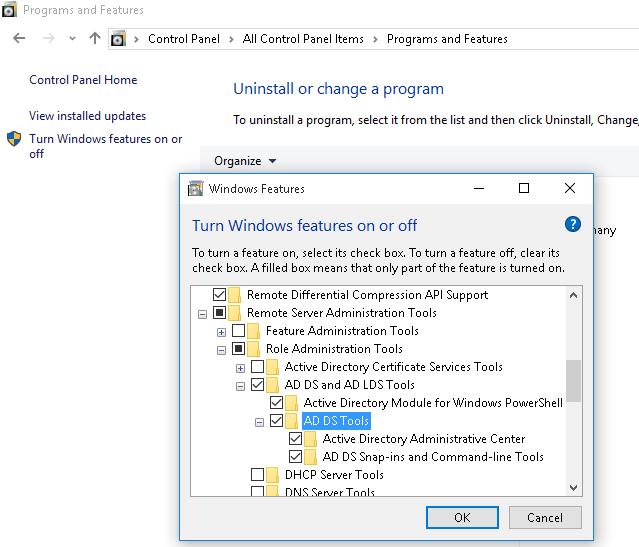Expand the Feature Administration Tools node
The width and height of the screenshot is (639, 547).
221,332
